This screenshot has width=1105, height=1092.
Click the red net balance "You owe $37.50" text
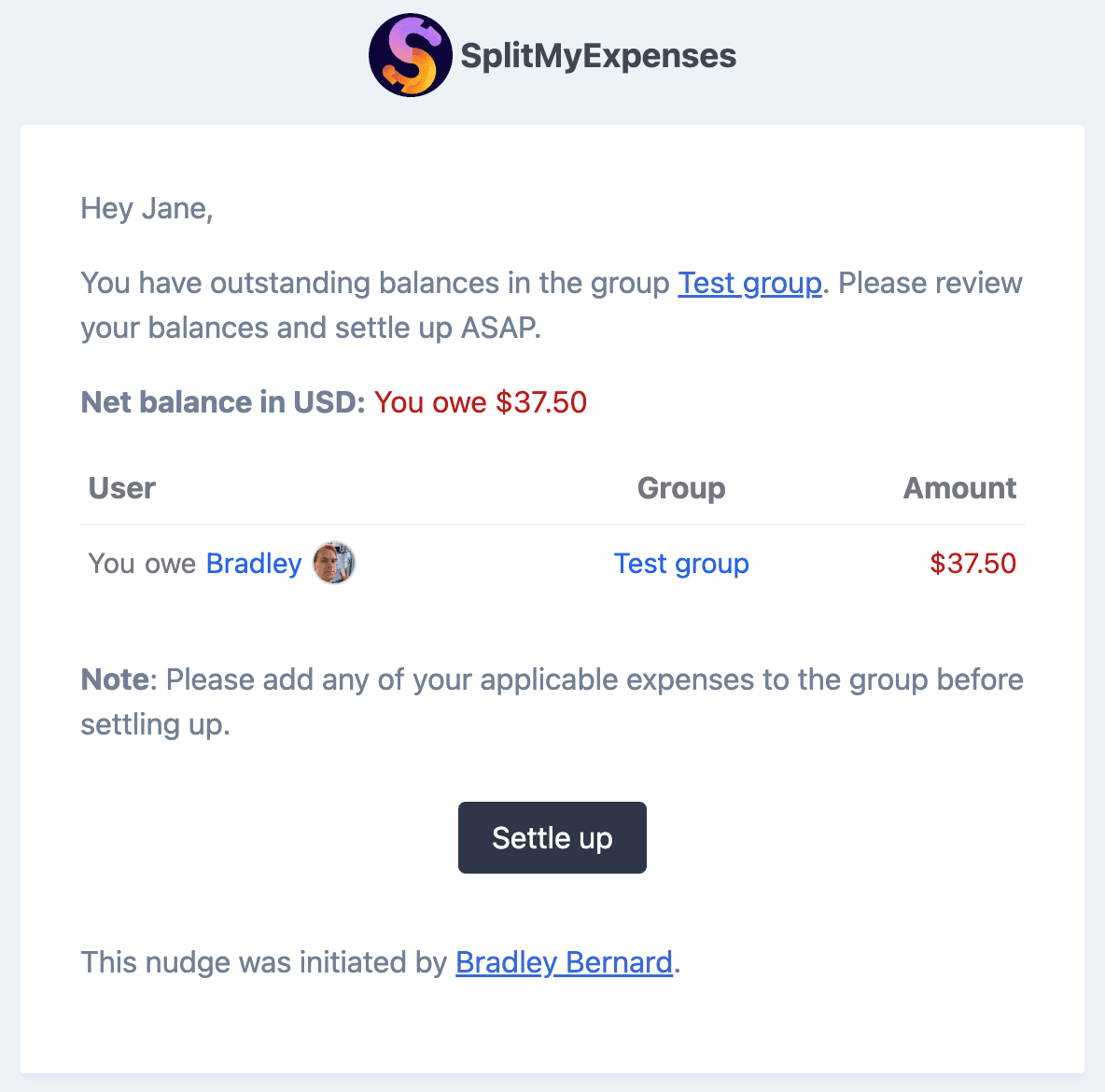click(481, 402)
